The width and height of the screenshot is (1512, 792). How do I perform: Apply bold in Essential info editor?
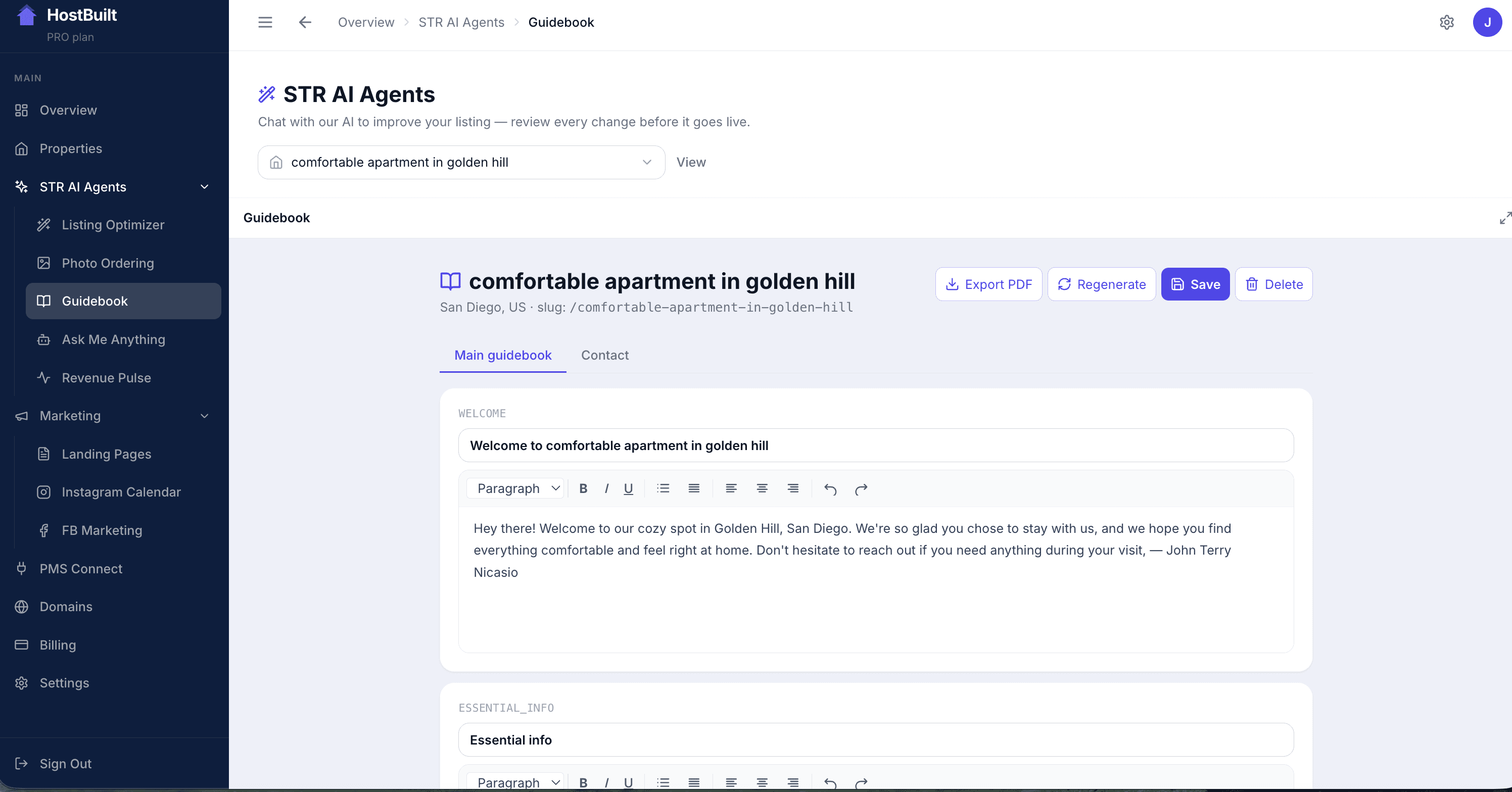[x=583, y=782]
